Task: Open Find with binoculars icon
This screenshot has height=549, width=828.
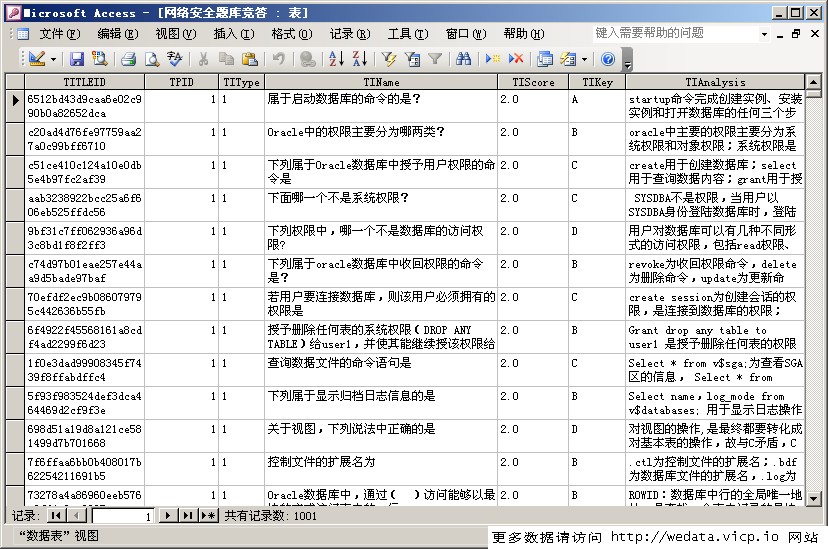Action: 464,59
